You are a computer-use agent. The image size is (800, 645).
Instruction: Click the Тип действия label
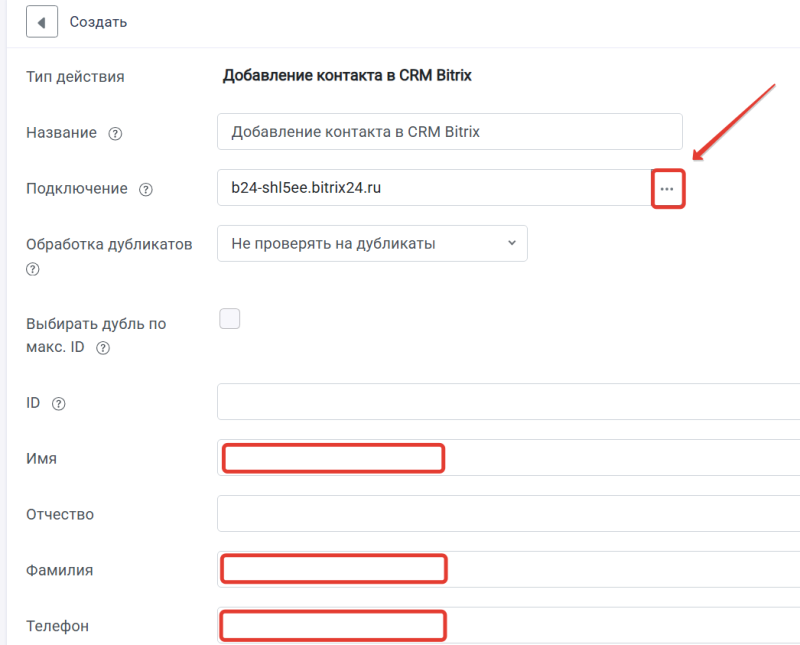[x=75, y=77]
